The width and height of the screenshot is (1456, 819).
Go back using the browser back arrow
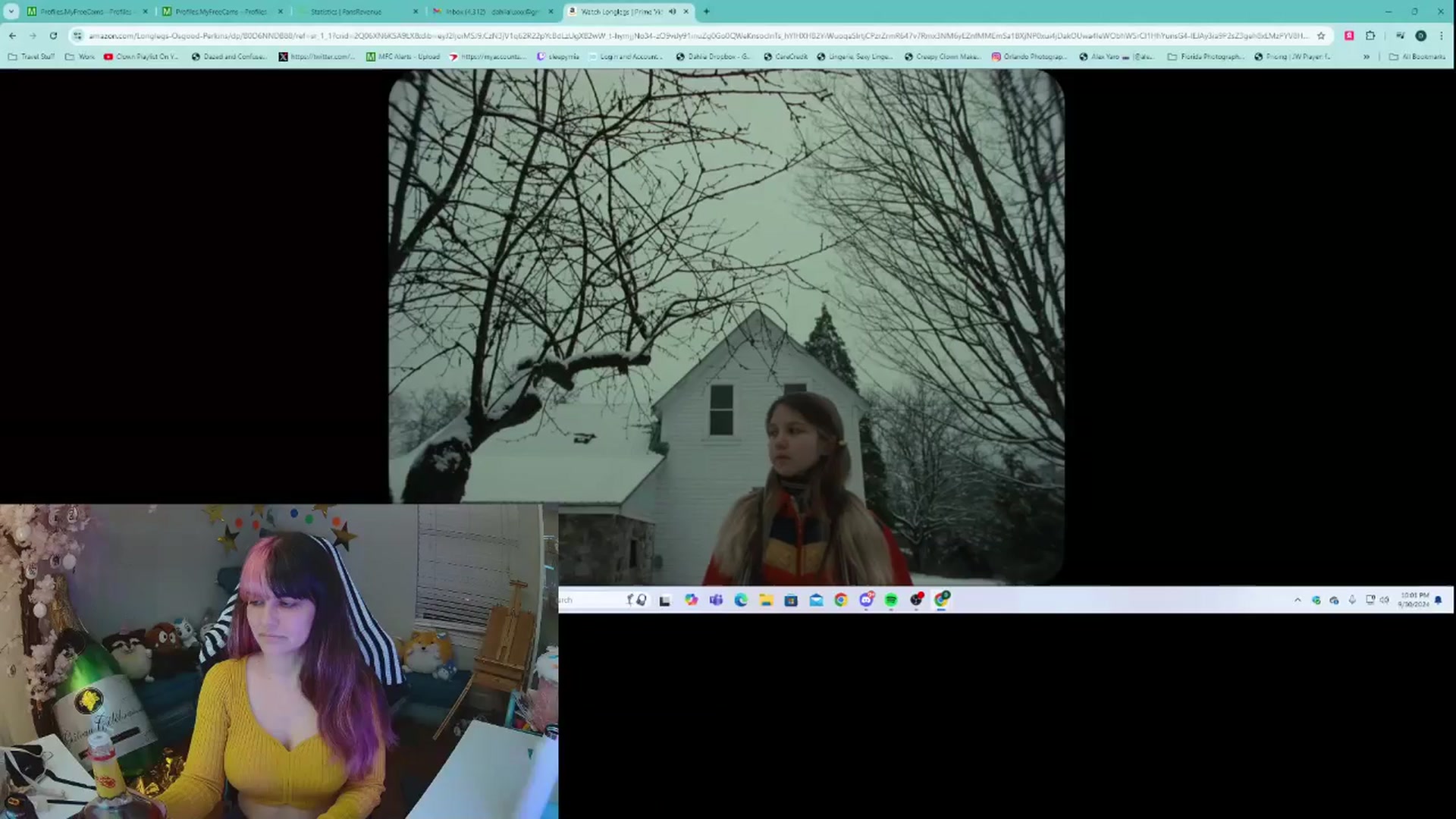coord(12,36)
